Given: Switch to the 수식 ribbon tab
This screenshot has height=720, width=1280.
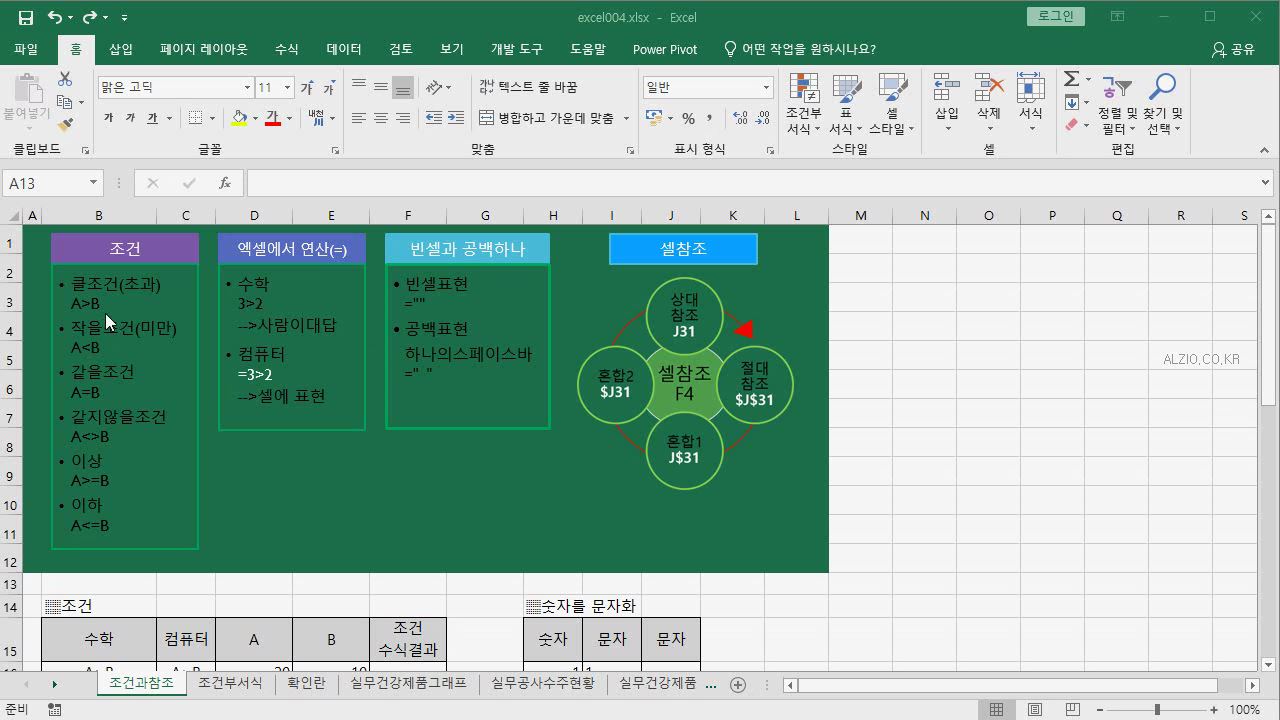Looking at the screenshot, I should pyautogui.click(x=286, y=49).
